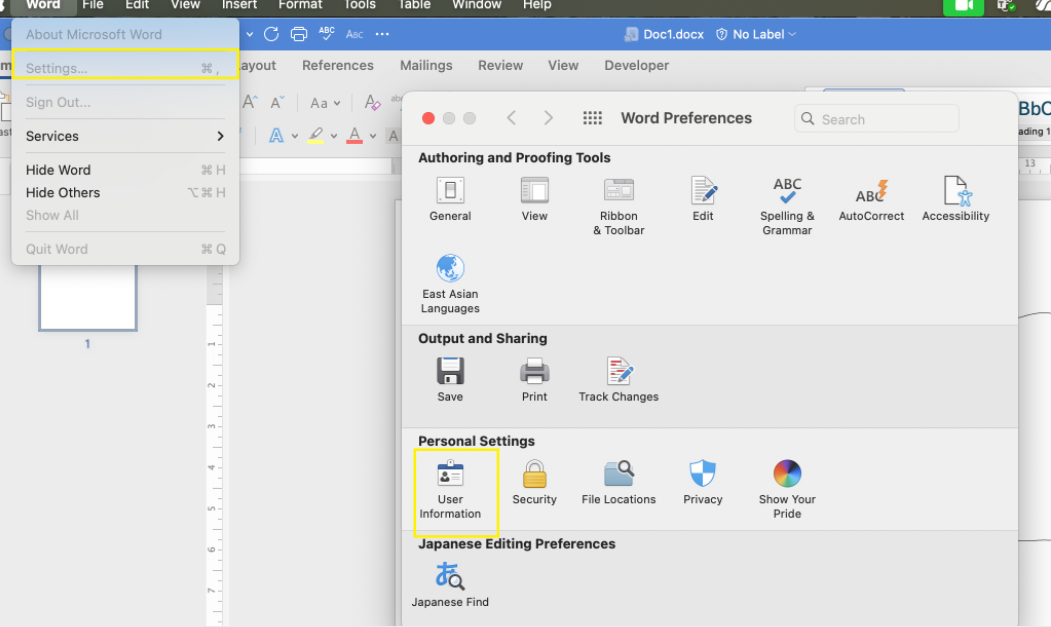
Task: Expand the Services submenu
Action: [x=125, y=136]
